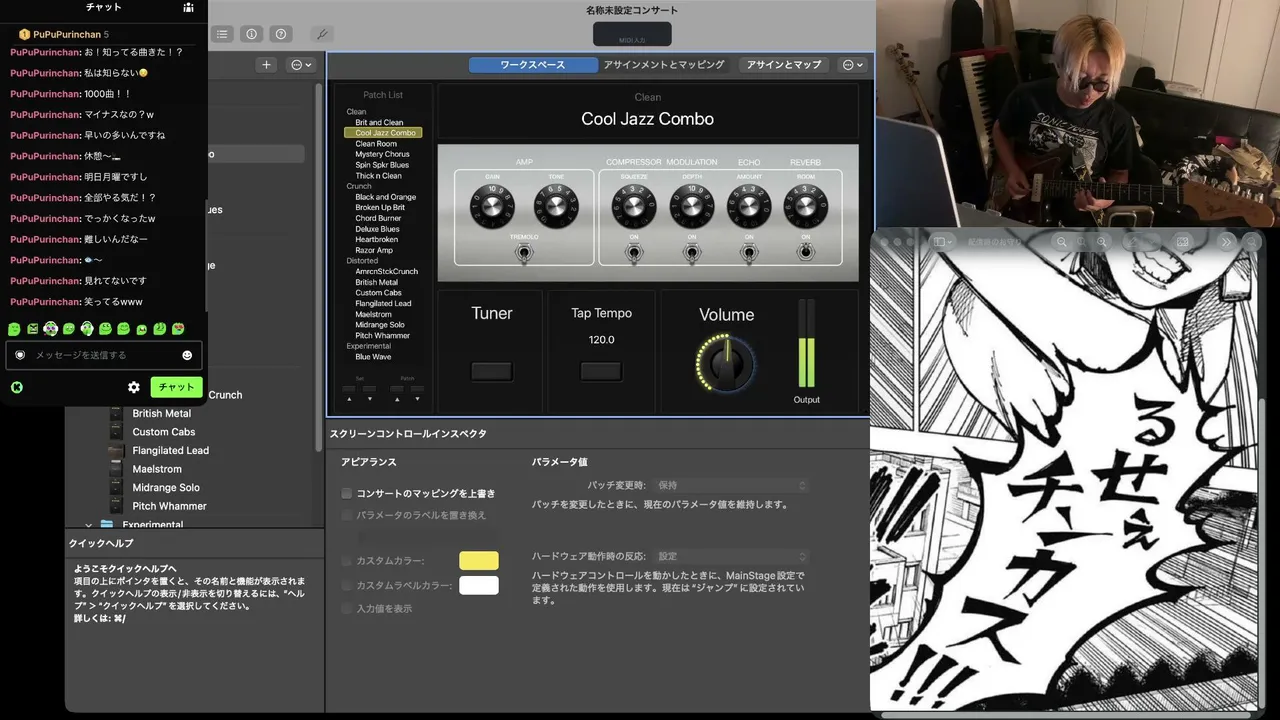Open ハードウェア動作時の反応 設定 dropdown
This screenshot has width=1280, height=720.
[x=731, y=556]
